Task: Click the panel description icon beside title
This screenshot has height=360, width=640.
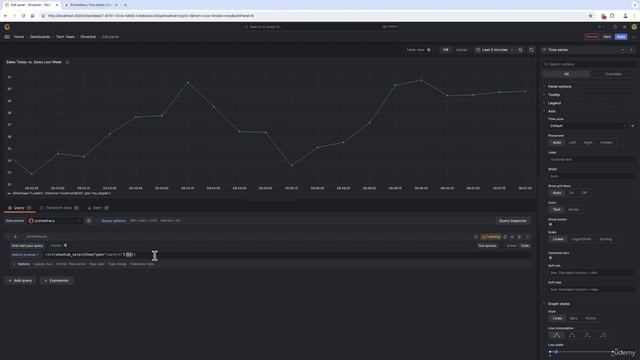Action: click(67, 62)
